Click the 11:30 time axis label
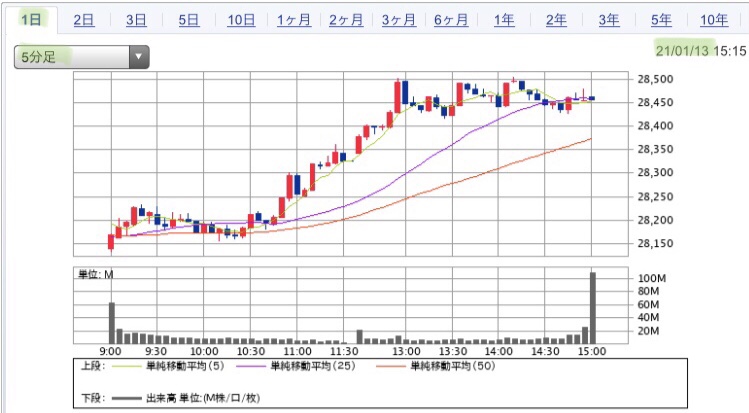Image resolution: width=749 pixels, height=413 pixels. (x=344, y=352)
